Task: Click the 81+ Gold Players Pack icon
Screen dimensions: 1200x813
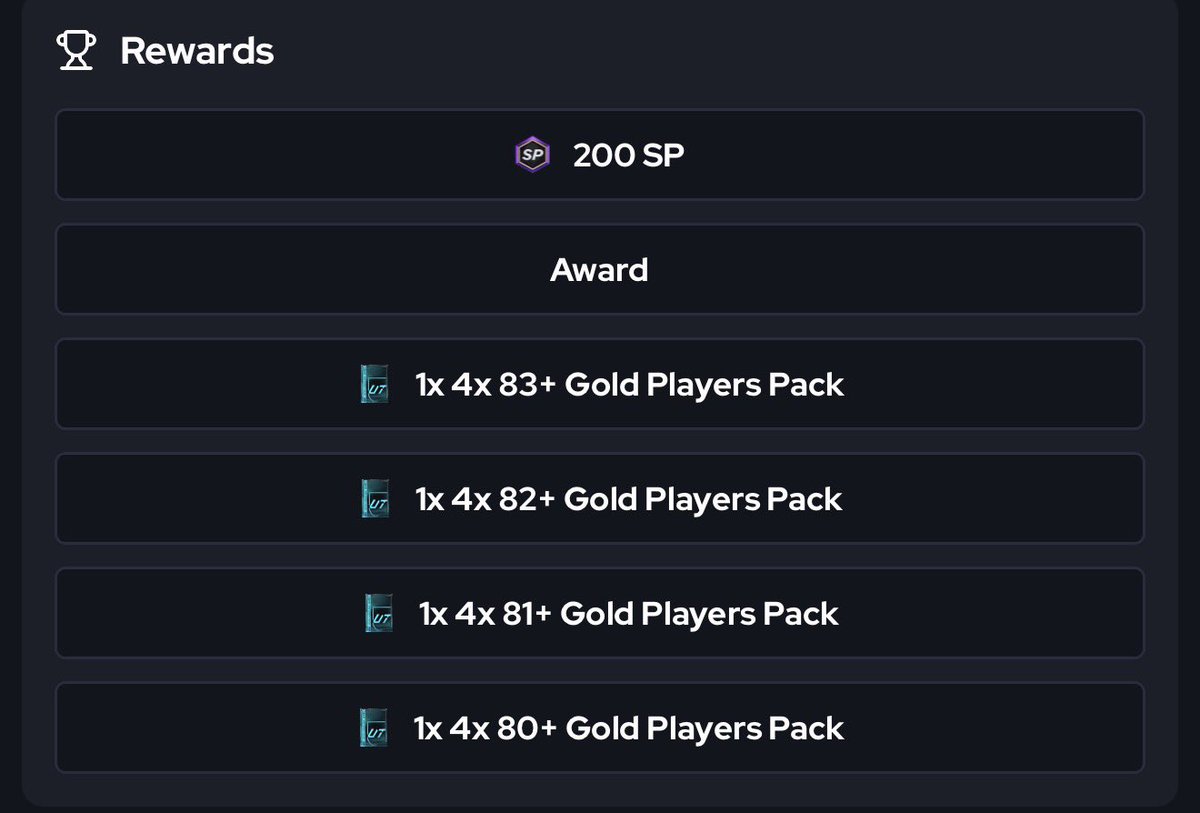Action: 378,613
